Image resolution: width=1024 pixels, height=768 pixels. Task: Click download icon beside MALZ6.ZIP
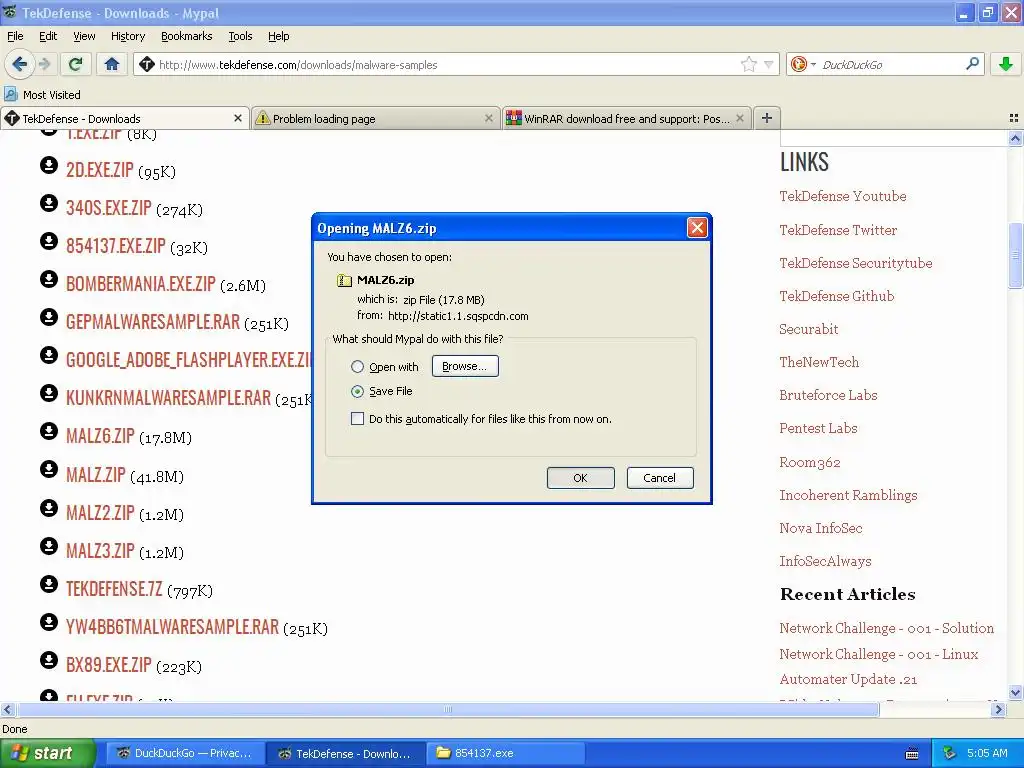click(x=49, y=431)
